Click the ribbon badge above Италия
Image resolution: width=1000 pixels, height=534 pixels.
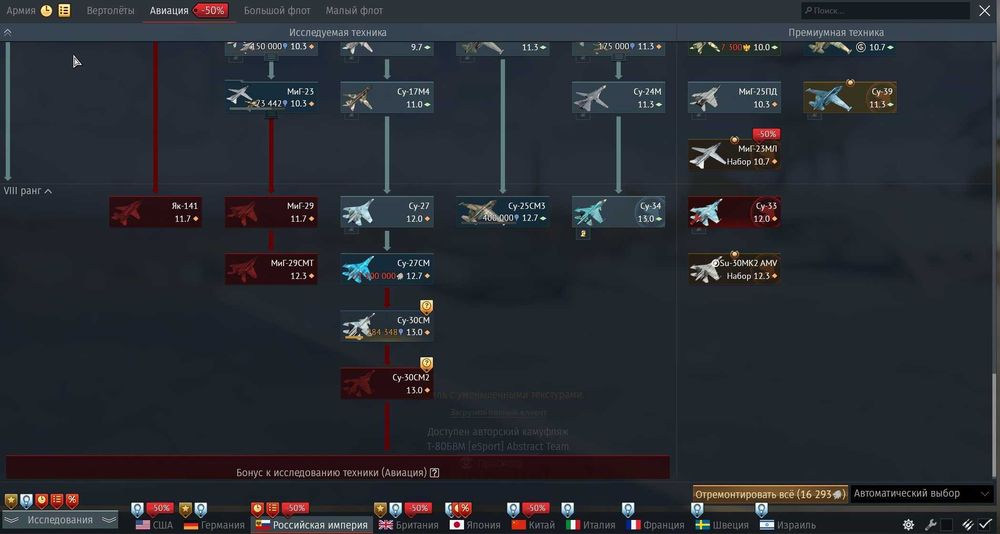(x=568, y=509)
